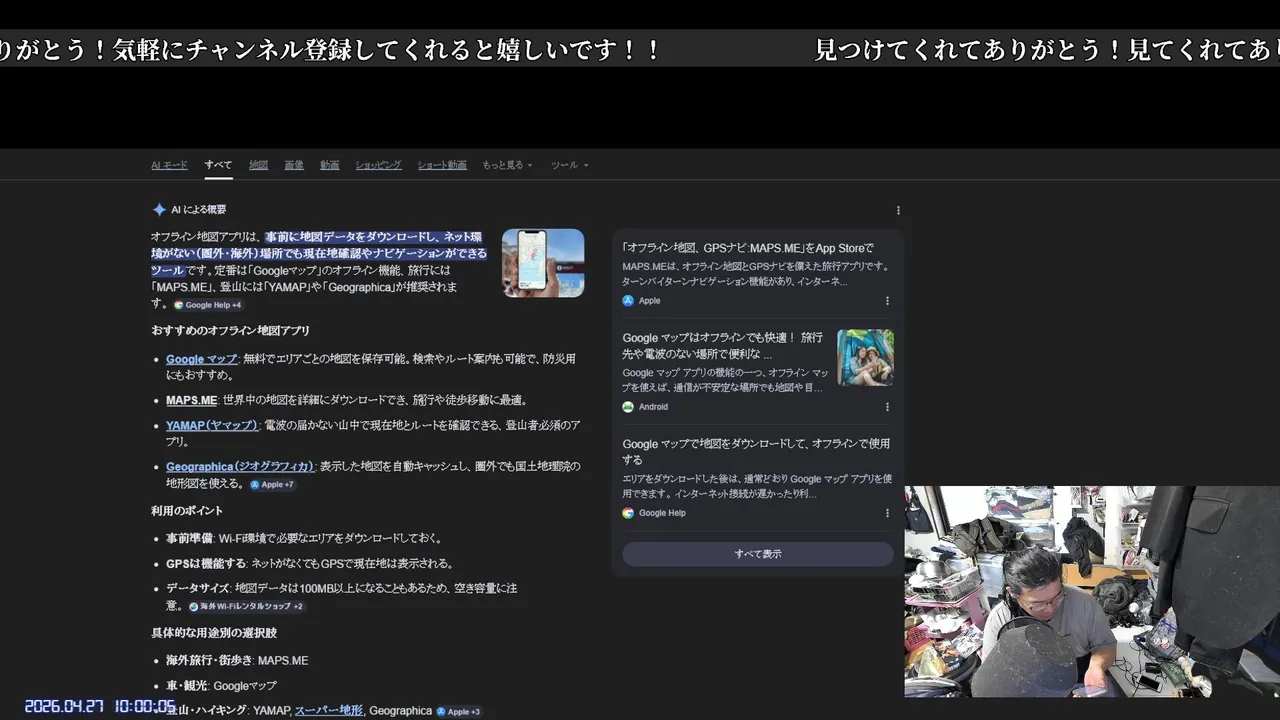Click the Android source icon
This screenshot has height=720, width=1280.
pyautogui.click(x=628, y=407)
